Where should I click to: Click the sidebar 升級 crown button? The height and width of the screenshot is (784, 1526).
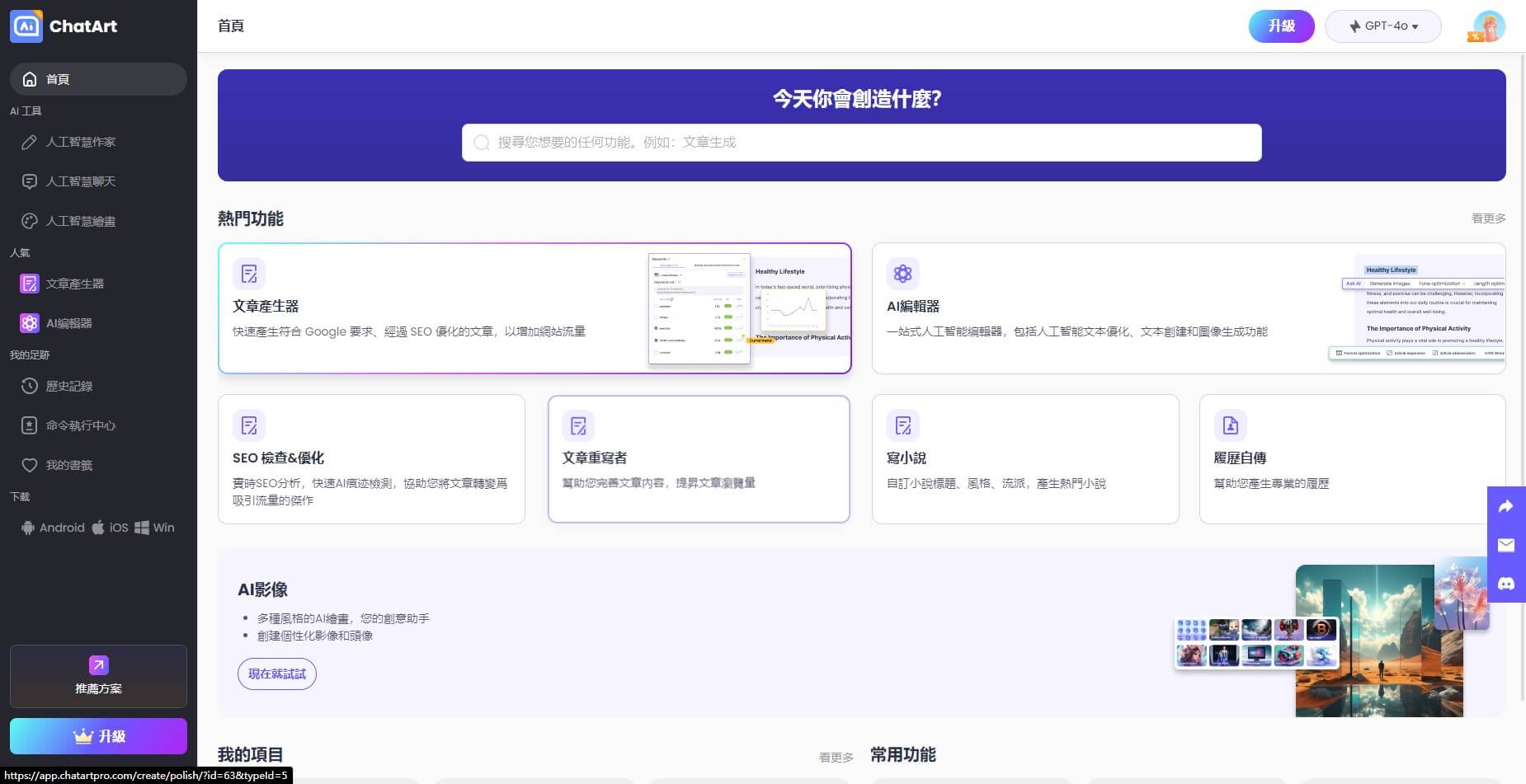pos(98,736)
